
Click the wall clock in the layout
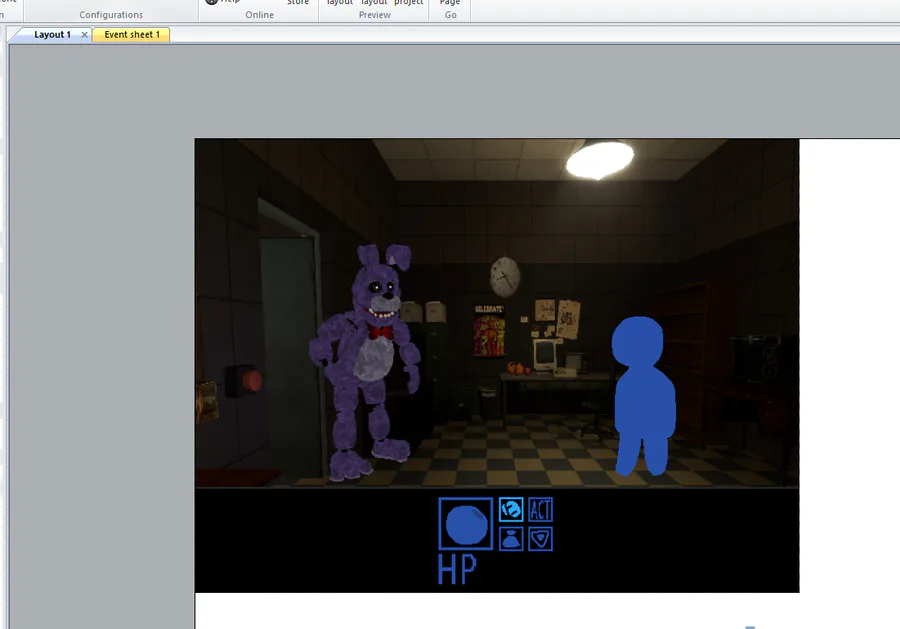point(505,277)
